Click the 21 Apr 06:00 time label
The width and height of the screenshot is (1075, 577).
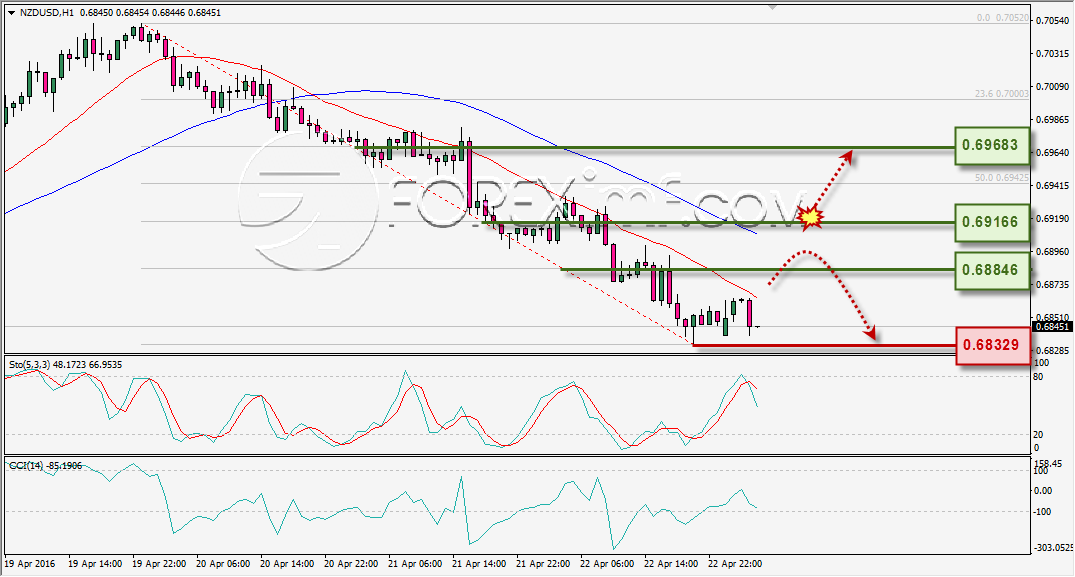point(415,564)
